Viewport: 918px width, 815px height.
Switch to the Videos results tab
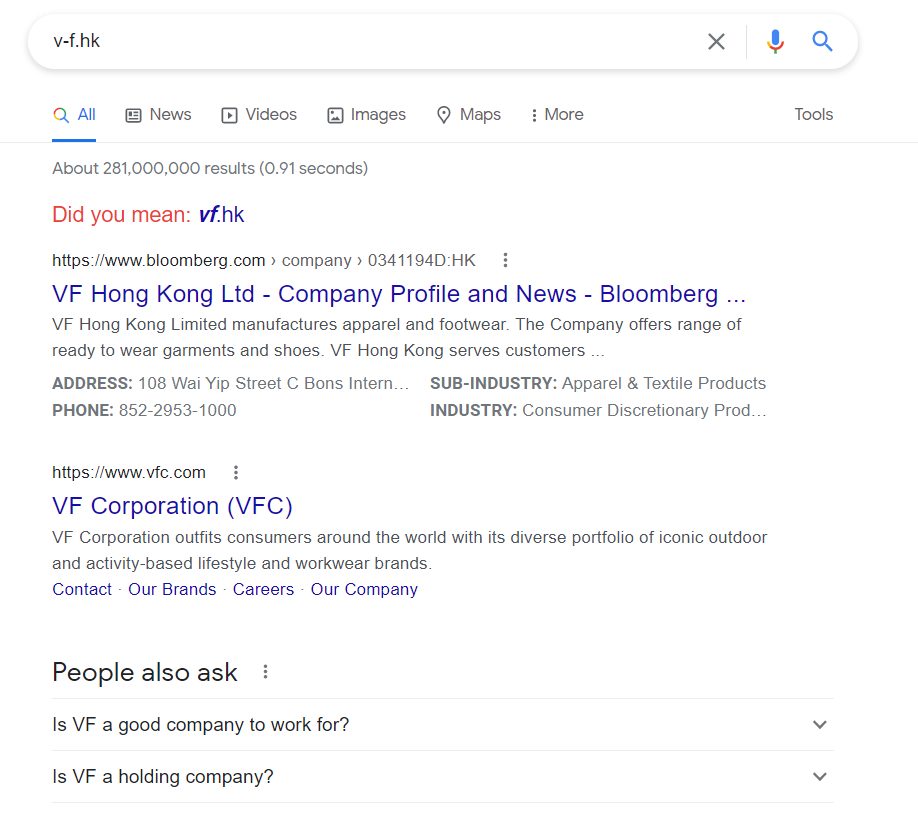[x=259, y=115]
